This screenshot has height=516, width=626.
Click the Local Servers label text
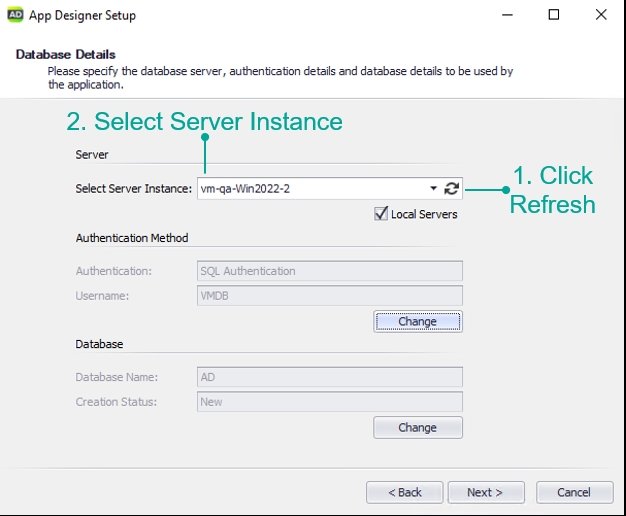click(x=424, y=214)
